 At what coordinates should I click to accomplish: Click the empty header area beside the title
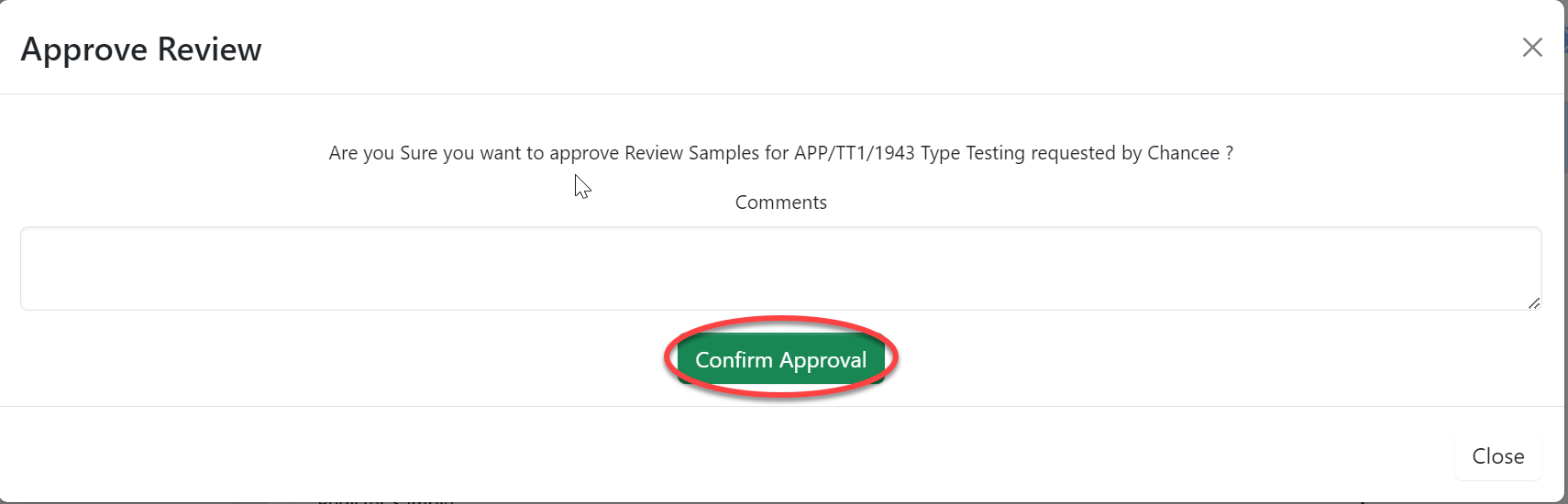(825, 48)
